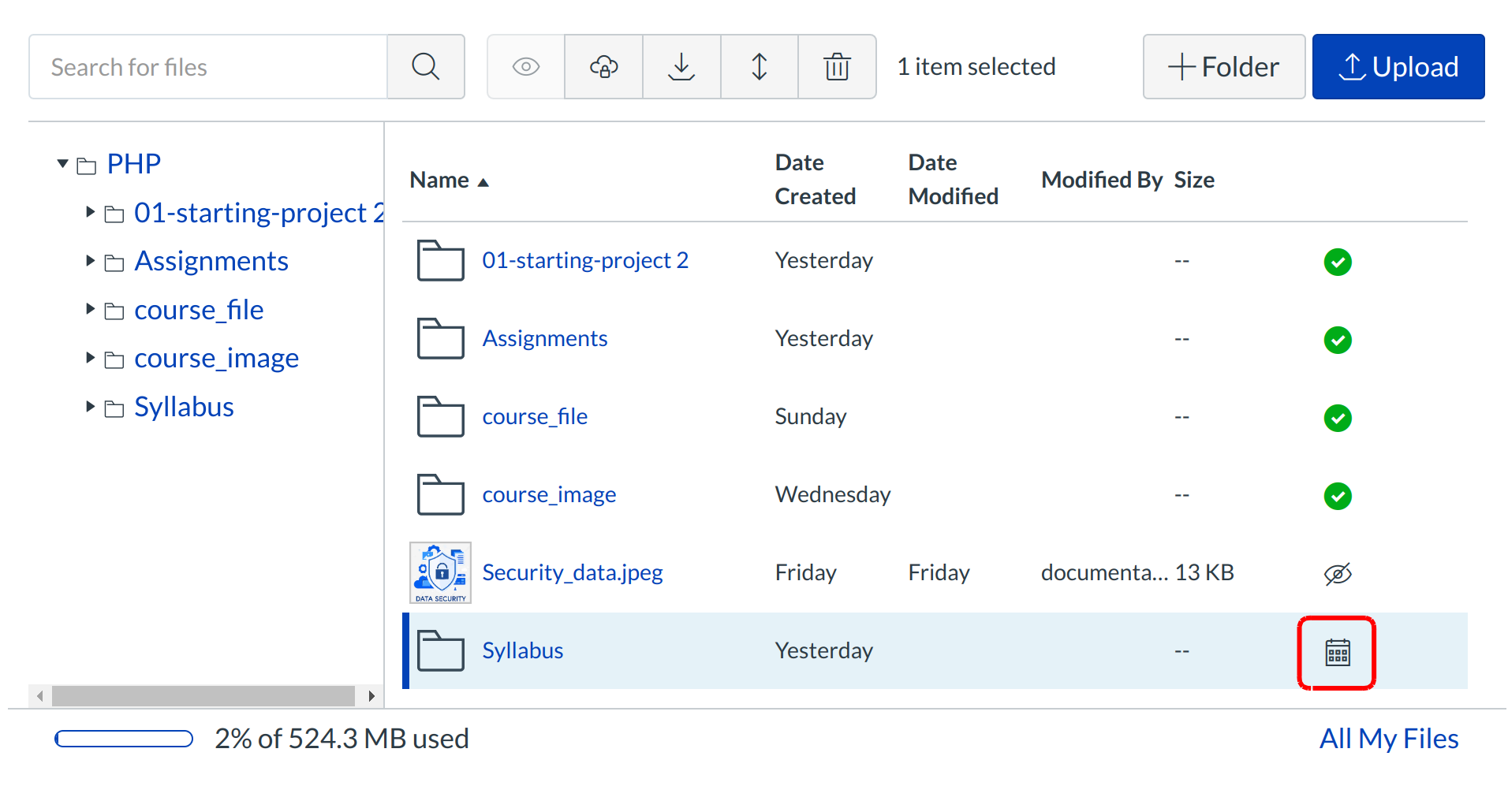The width and height of the screenshot is (1508, 812).
Task: Toggle published status of Assignments folder
Action: (1337, 340)
